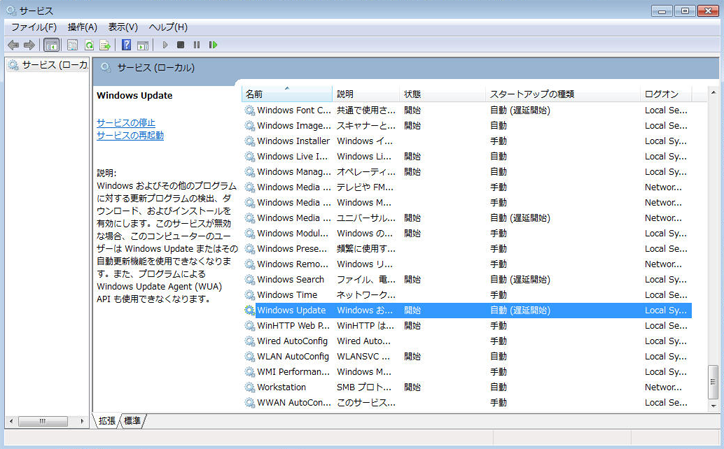Toggle the action pane toolbar icon
The width and height of the screenshot is (724, 449).
point(143,45)
